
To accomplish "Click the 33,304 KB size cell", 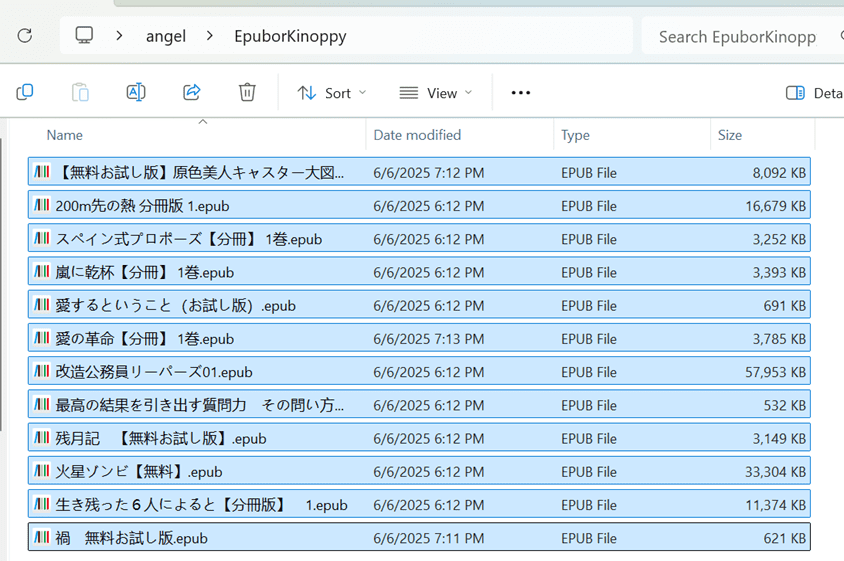I will [x=775, y=472].
